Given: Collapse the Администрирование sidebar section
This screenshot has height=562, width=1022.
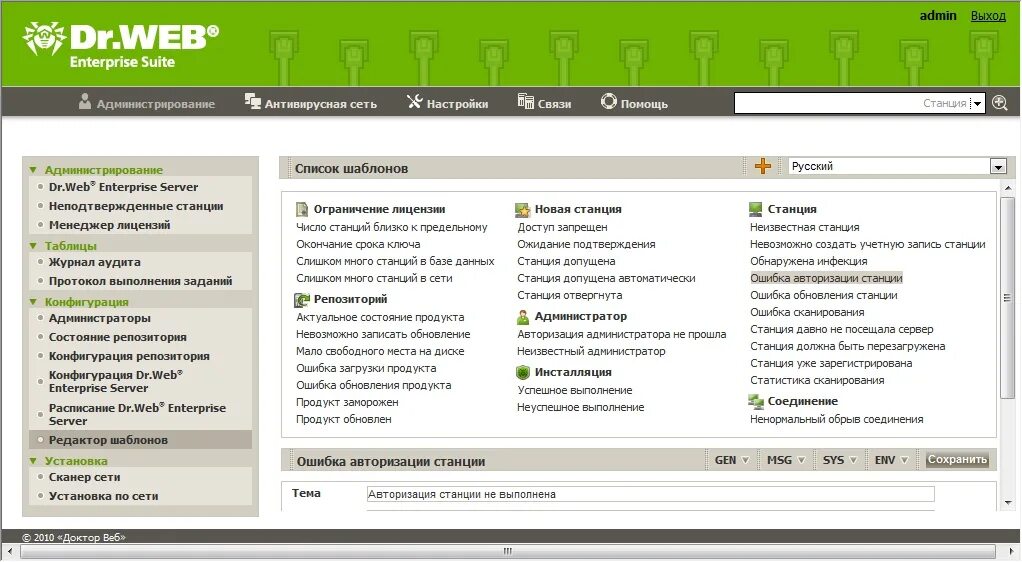Looking at the screenshot, I should click(x=33, y=170).
